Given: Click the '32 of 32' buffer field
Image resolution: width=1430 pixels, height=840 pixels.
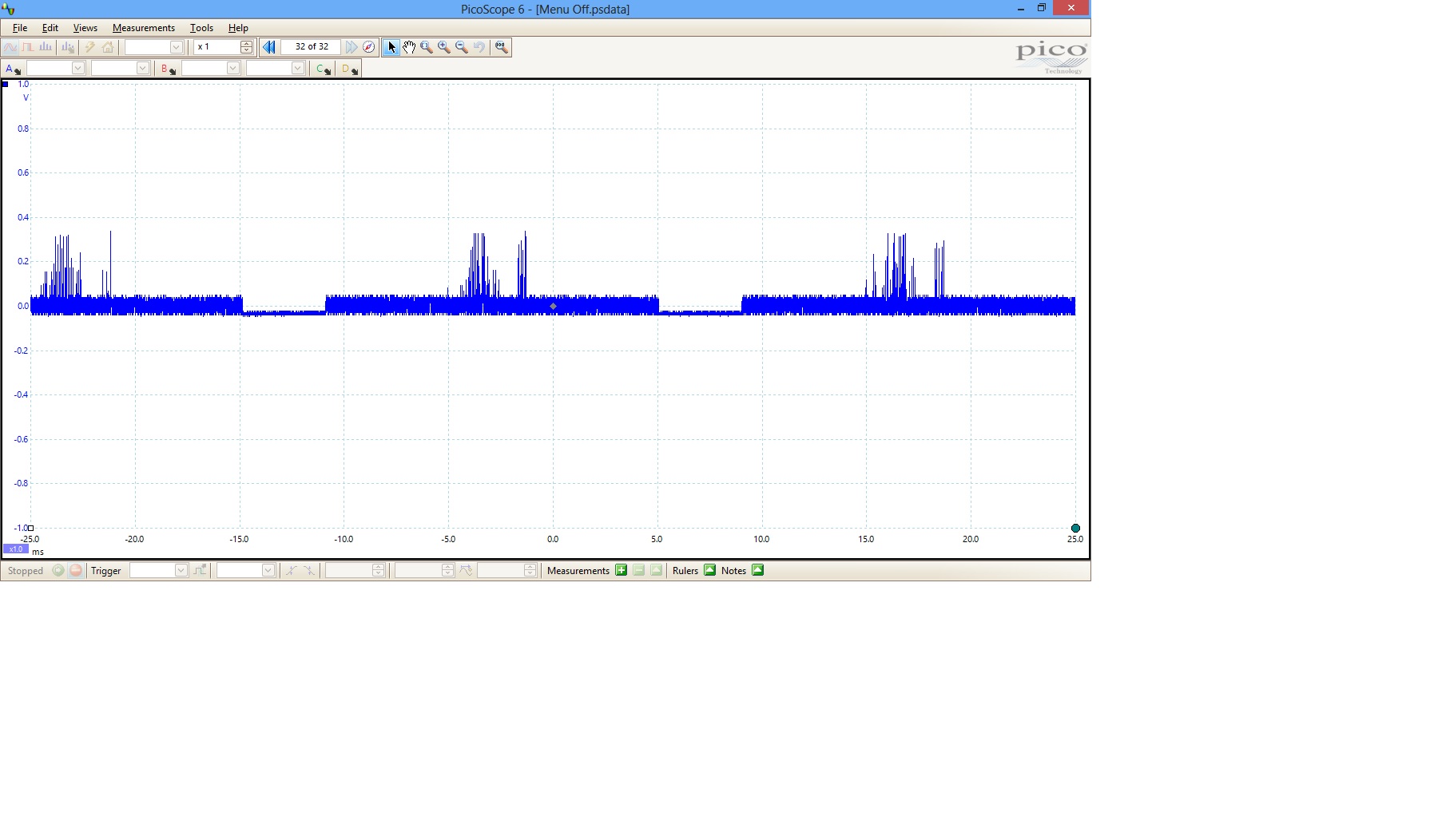Looking at the screenshot, I should coord(312,47).
